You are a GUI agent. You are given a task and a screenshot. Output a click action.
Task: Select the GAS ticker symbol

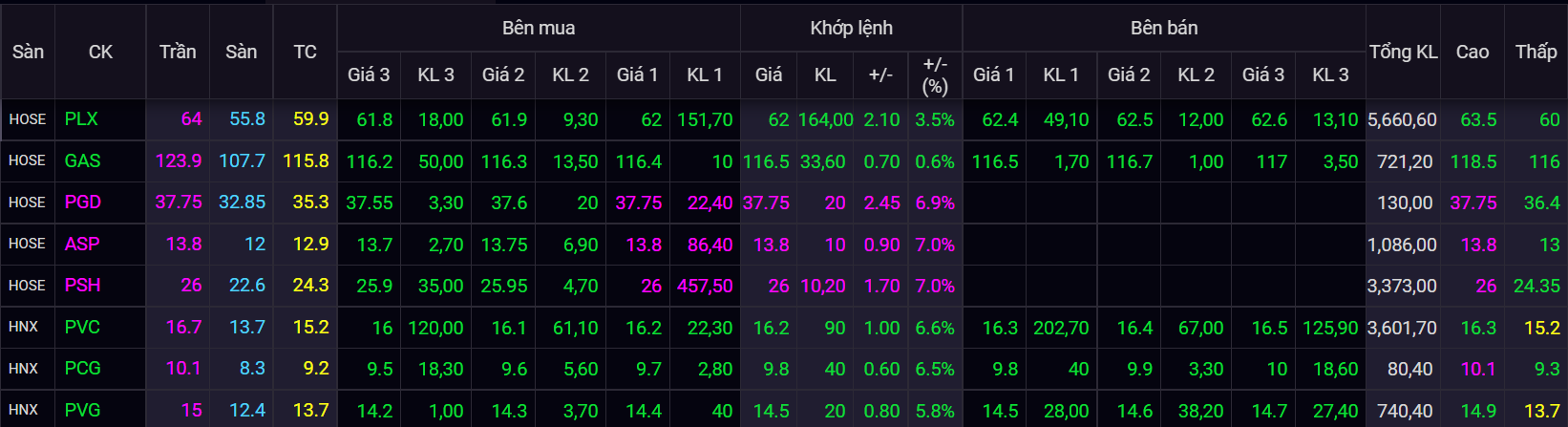(x=82, y=161)
